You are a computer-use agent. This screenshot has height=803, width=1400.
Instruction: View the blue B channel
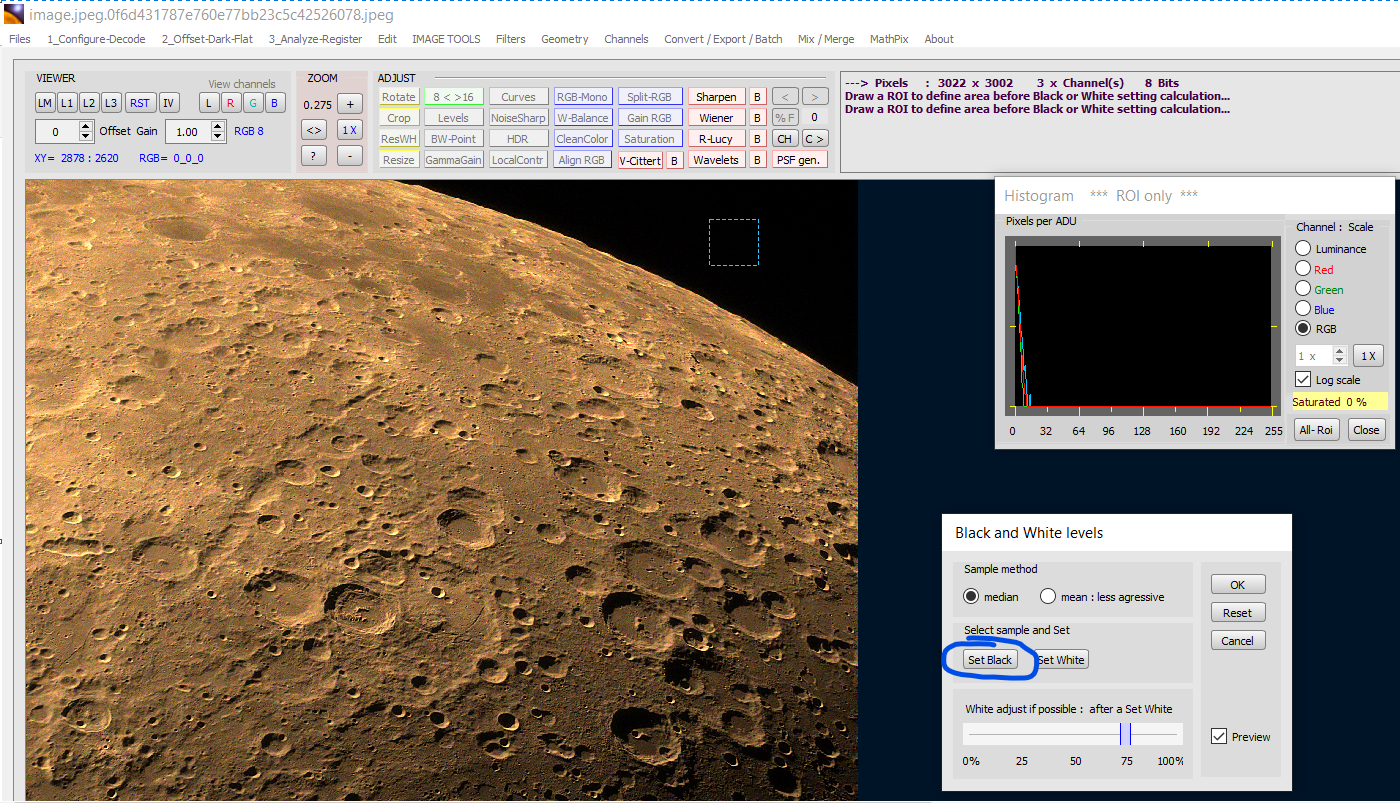coord(275,103)
